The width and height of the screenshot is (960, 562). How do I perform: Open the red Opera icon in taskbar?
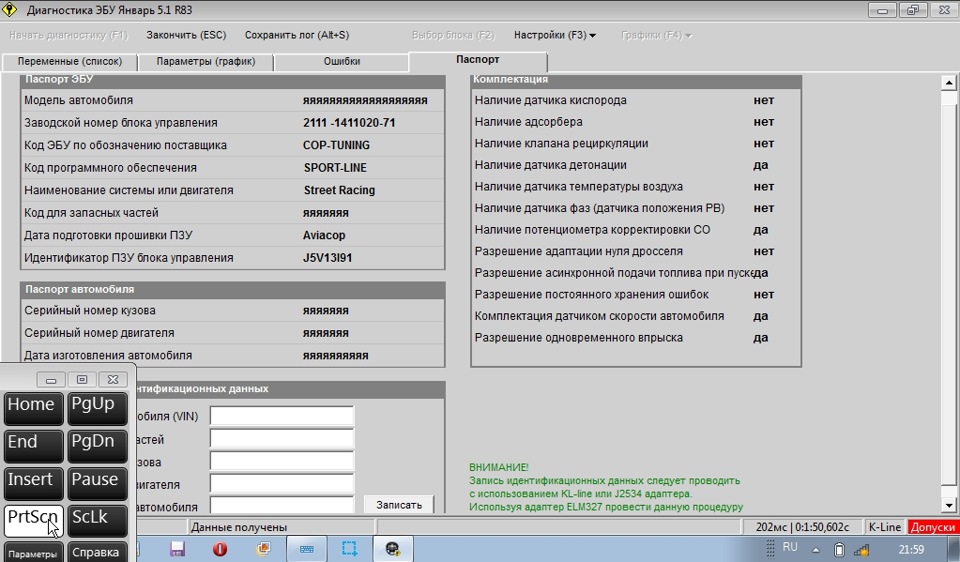[220, 548]
